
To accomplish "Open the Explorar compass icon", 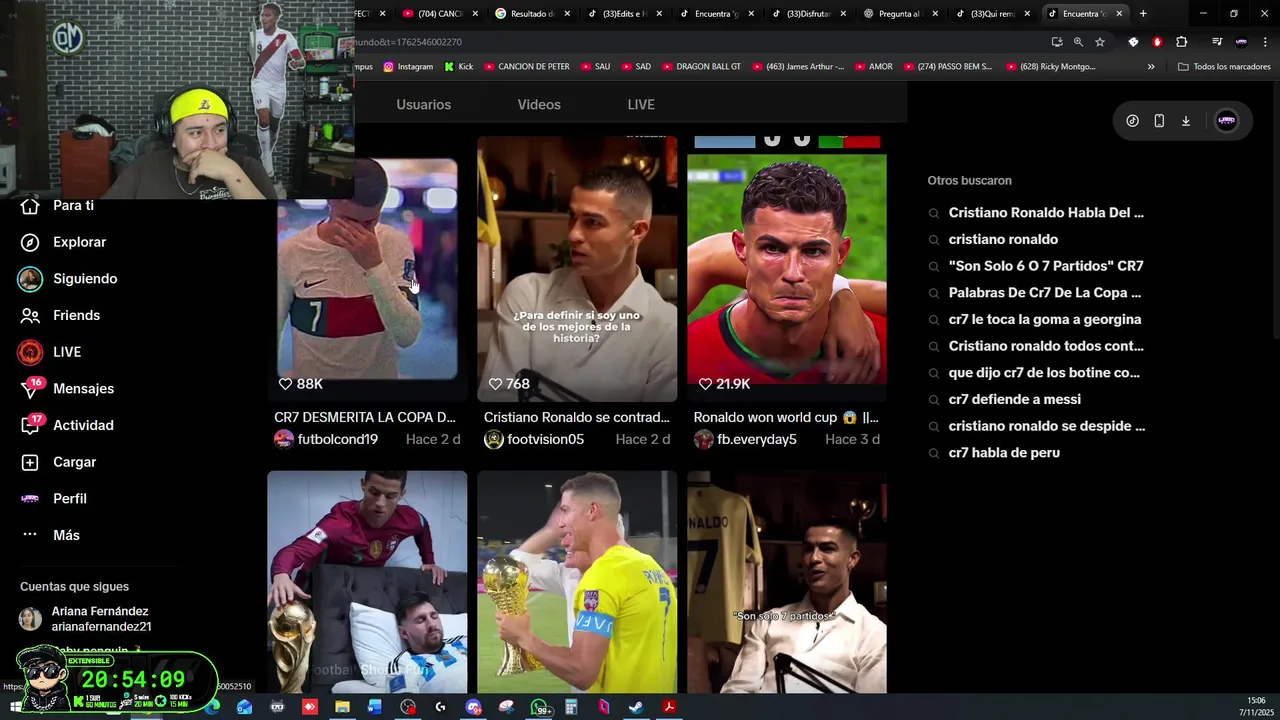I will pos(30,242).
